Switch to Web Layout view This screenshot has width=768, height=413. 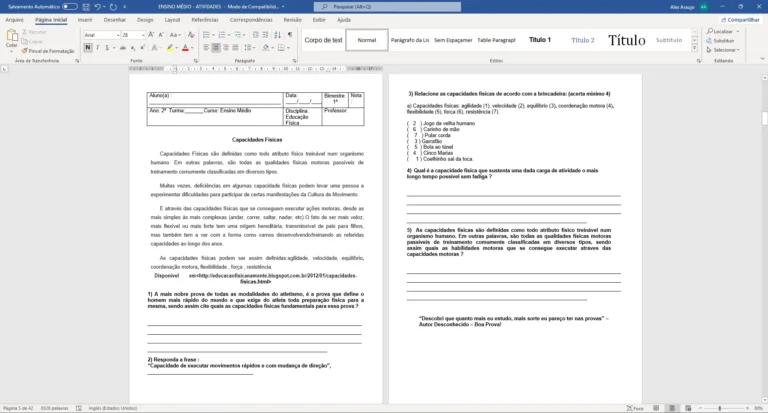coord(688,408)
